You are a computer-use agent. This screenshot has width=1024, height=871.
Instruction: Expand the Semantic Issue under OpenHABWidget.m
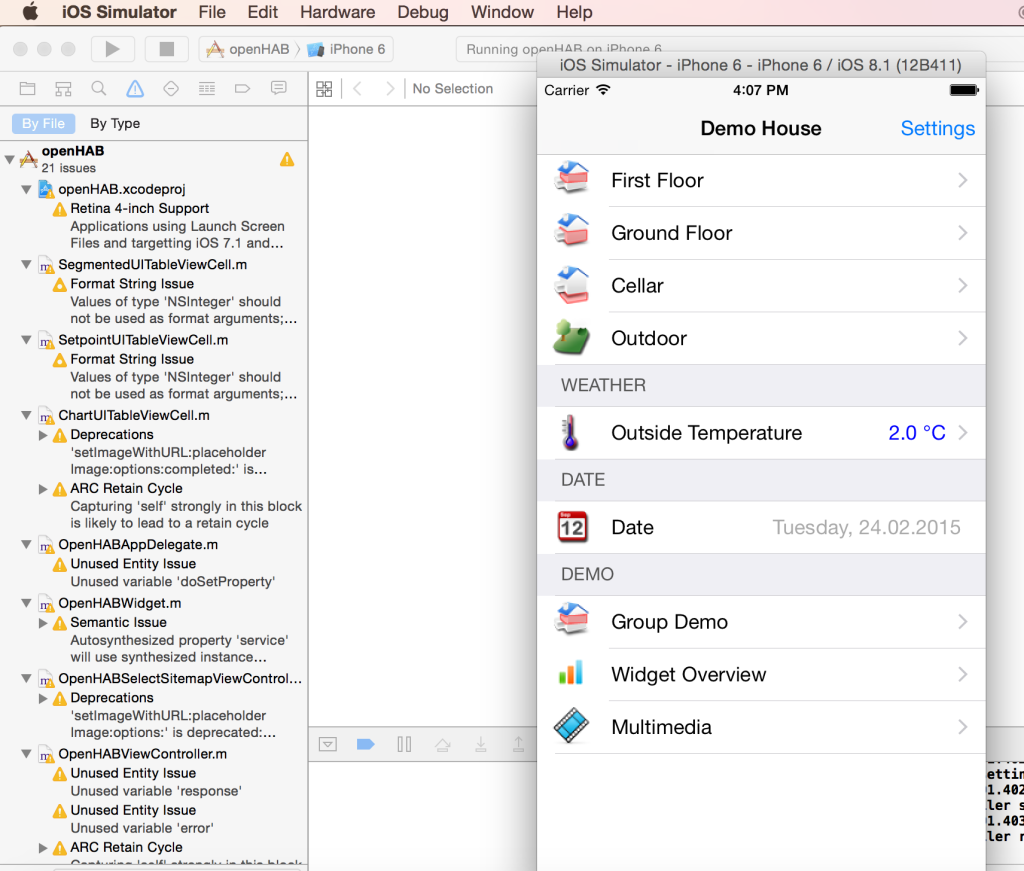(43, 623)
